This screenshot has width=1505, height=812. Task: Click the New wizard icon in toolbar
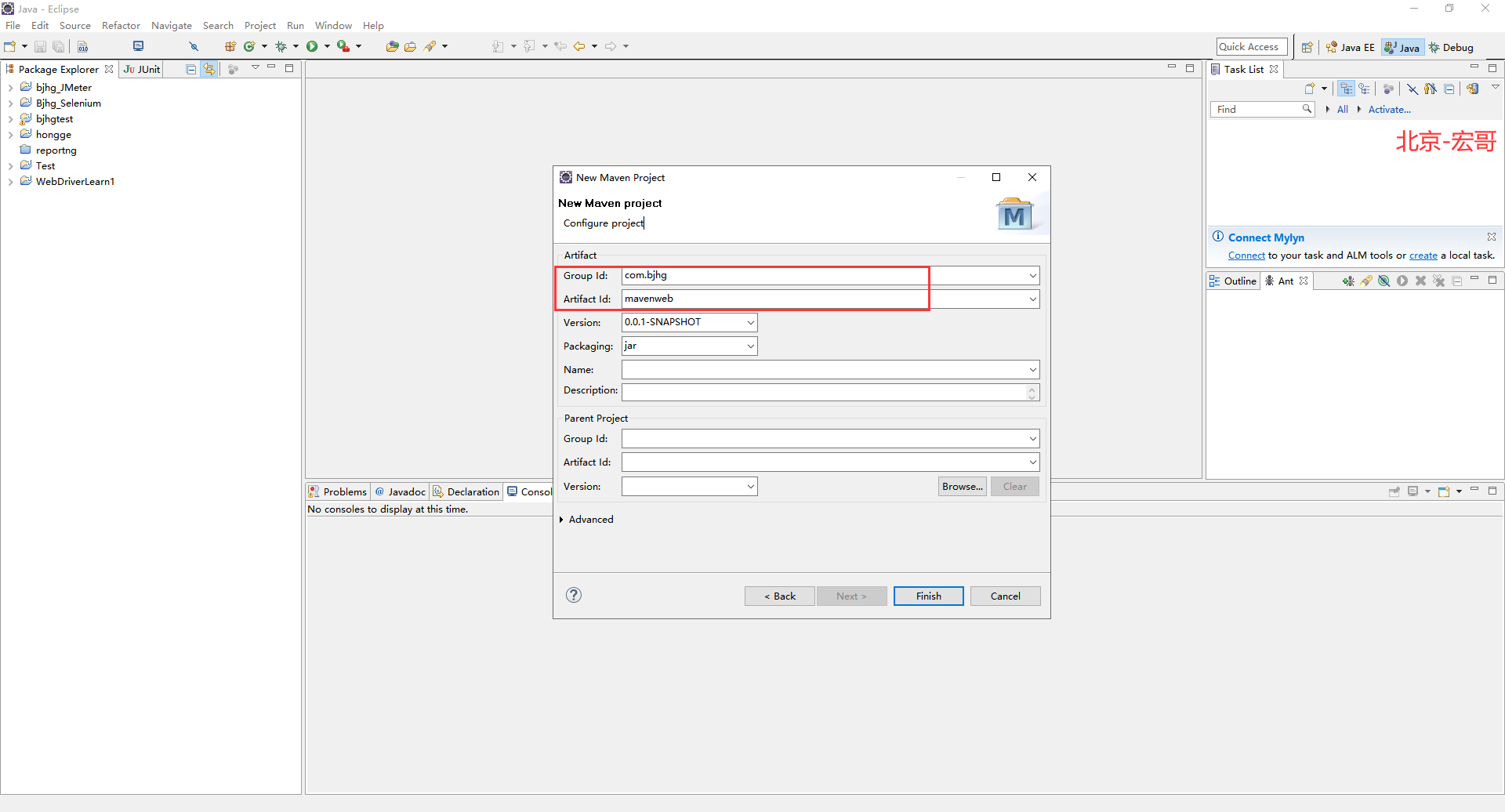[x=10, y=47]
